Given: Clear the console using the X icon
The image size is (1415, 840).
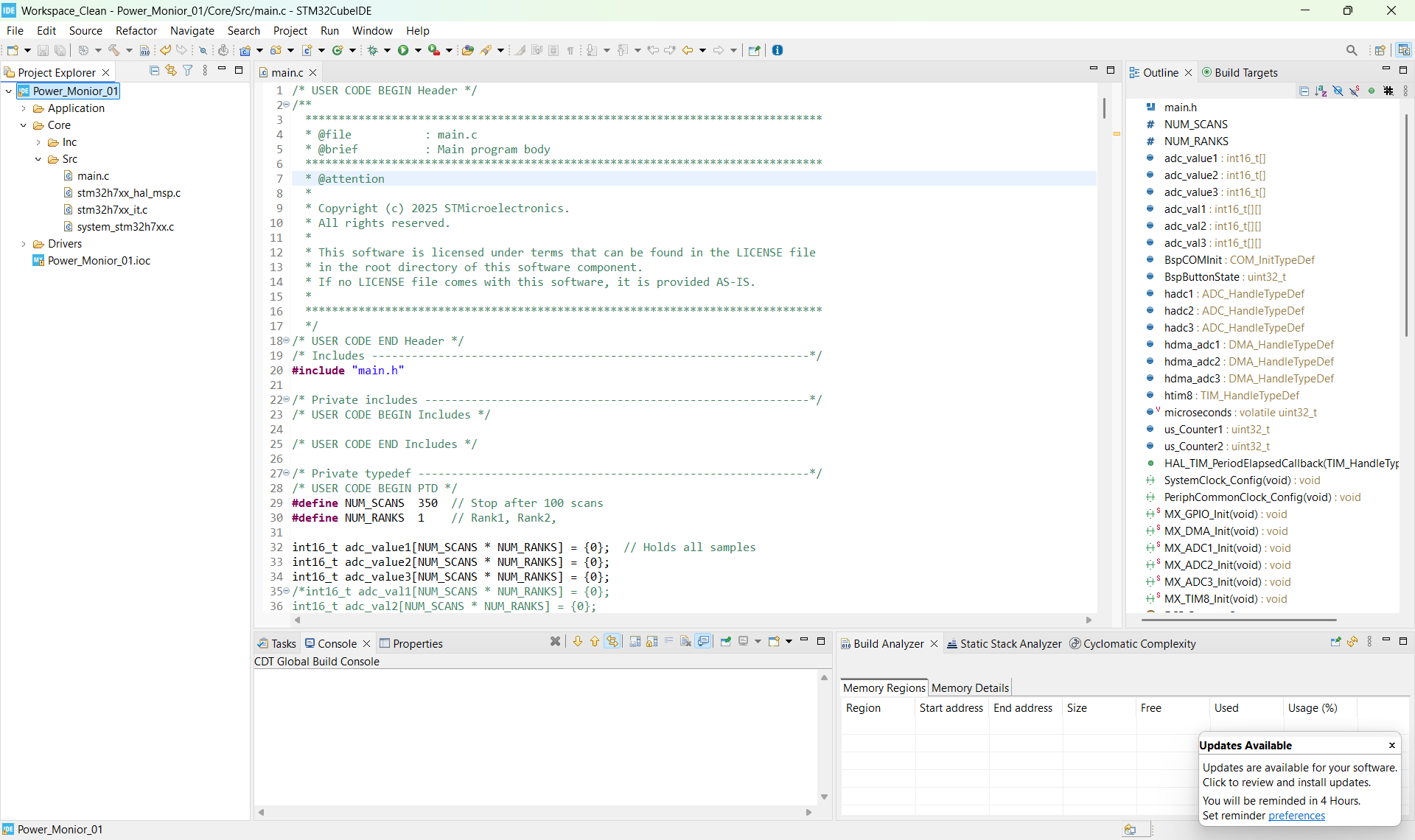Looking at the screenshot, I should pos(555,642).
